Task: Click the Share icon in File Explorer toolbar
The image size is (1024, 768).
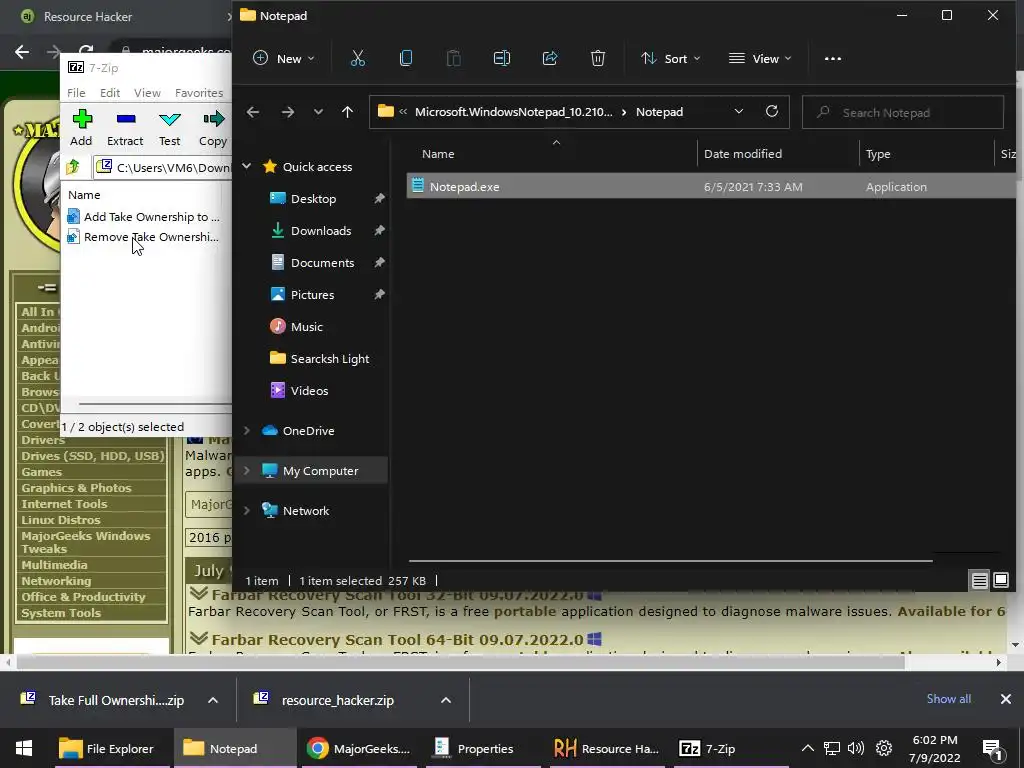Action: (550, 58)
